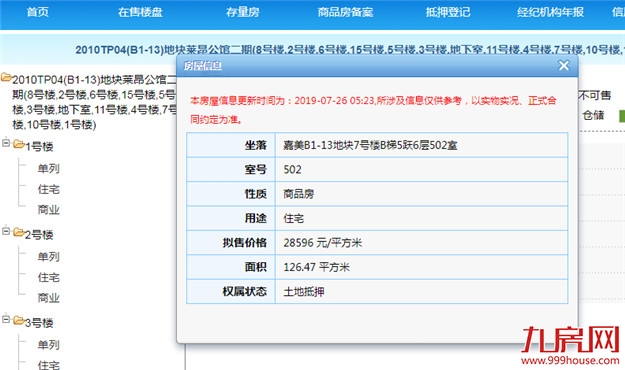Click the green legend color swatch
Screen dimensions: 625x370
pyautogui.click(x=622, y=116)
